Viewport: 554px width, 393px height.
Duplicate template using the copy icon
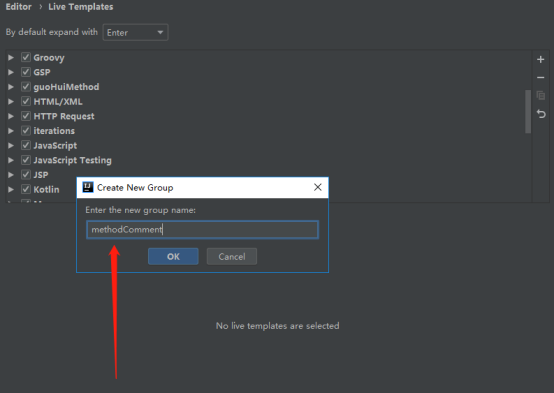coord(540,95)
